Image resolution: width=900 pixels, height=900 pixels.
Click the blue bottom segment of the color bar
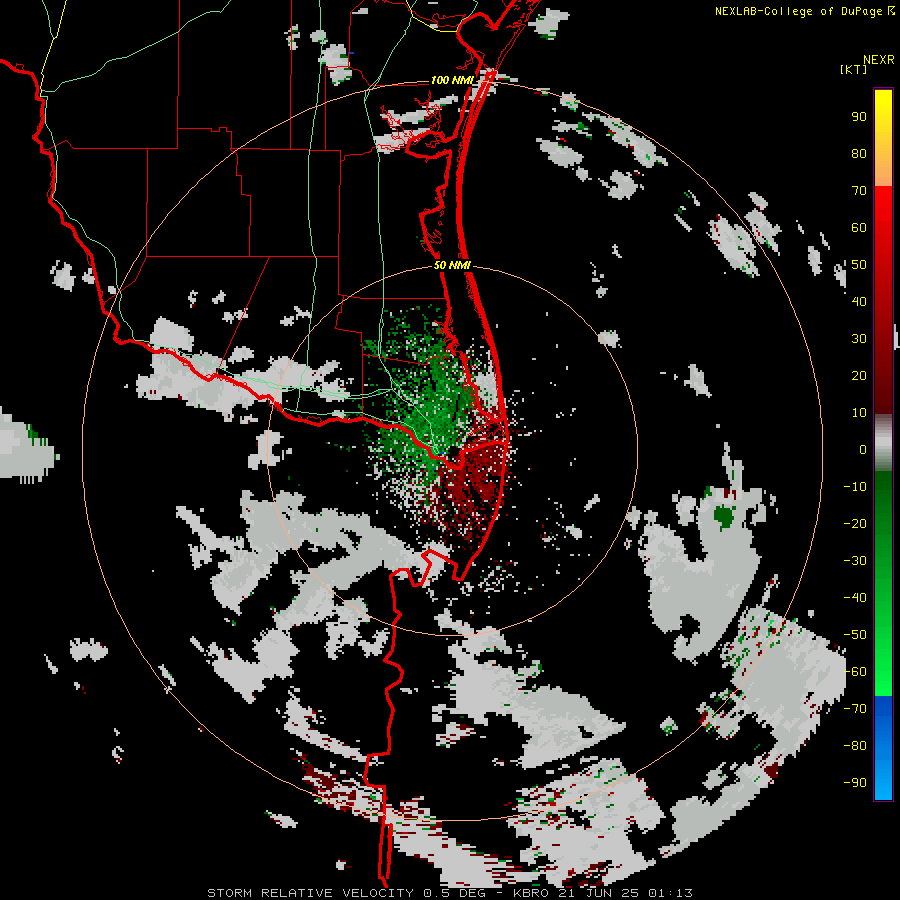tap(883, 748)
